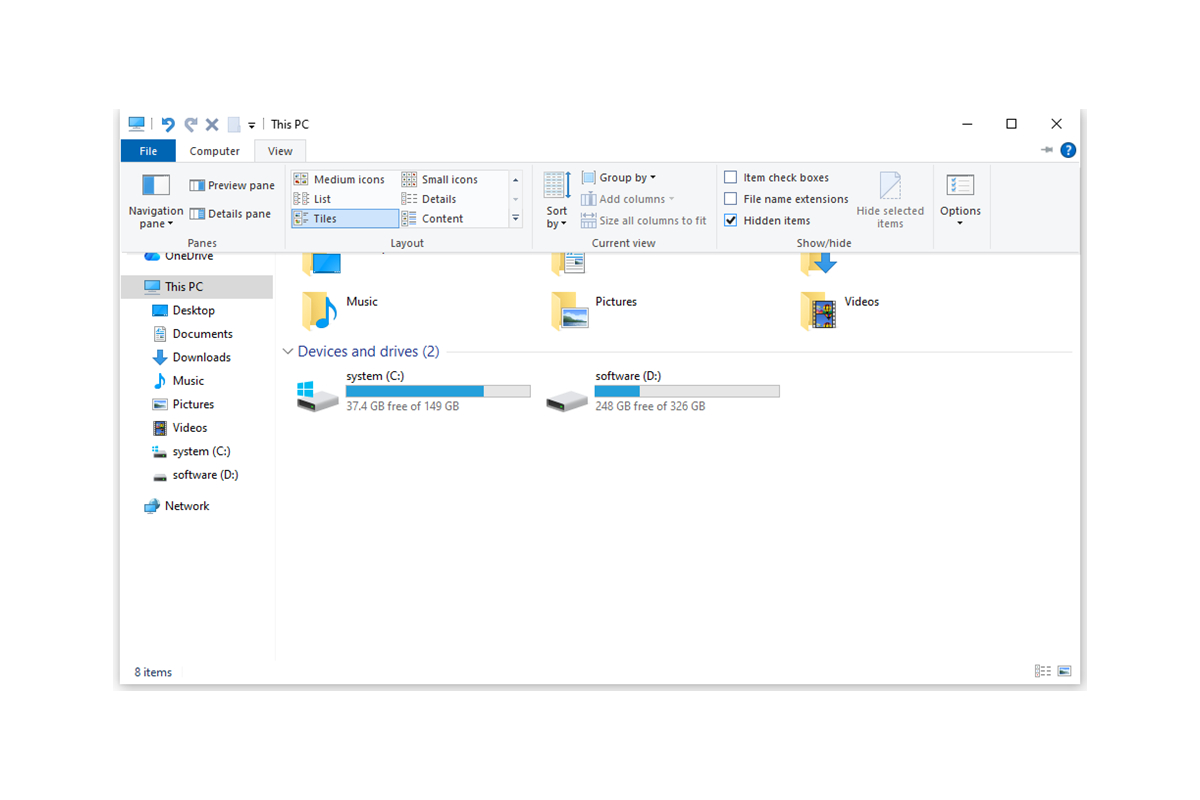Open the File menu
This screenshot has height=800, width=1200.
click(x=147, y=150)
